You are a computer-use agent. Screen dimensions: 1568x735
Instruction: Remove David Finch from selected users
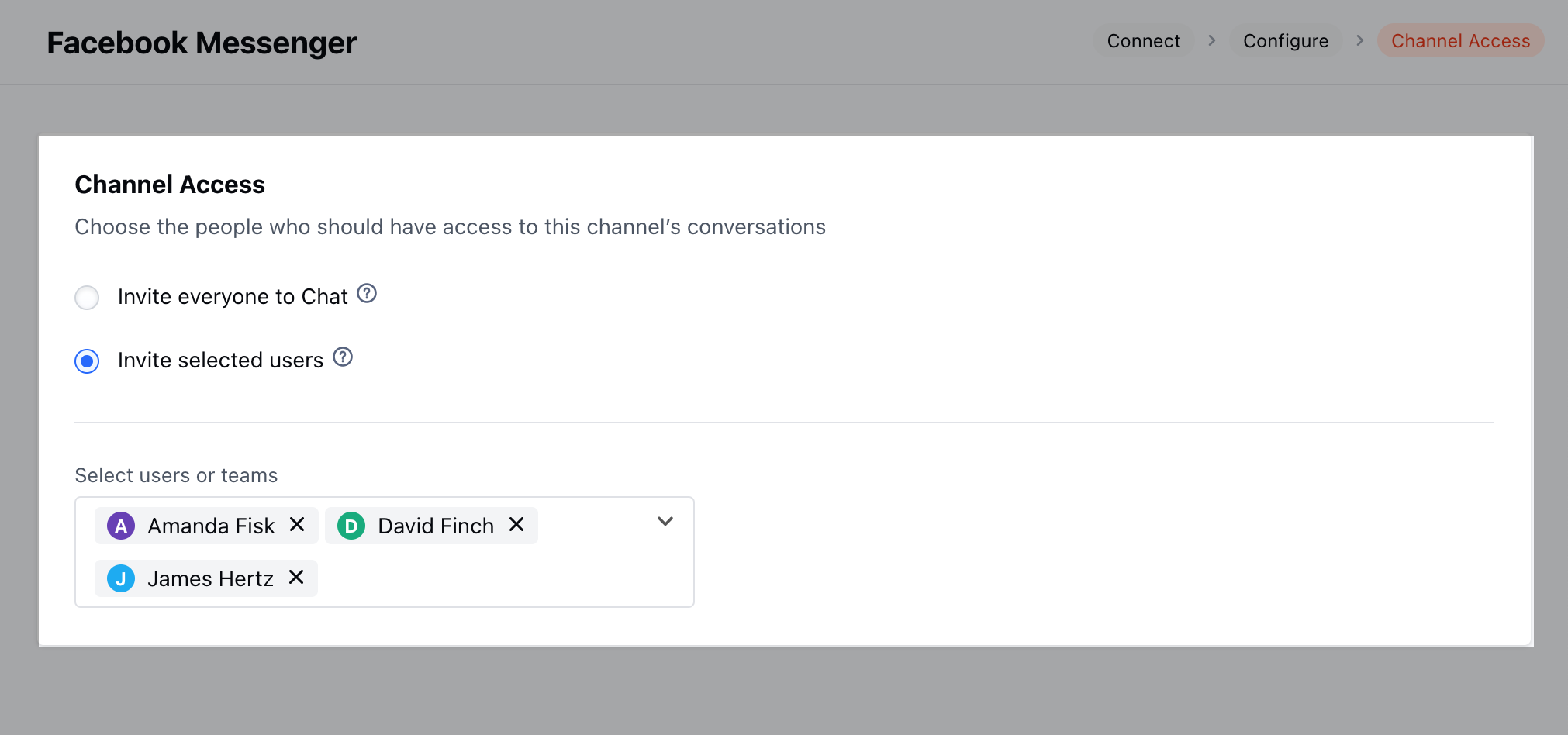(x=516, y=525)
